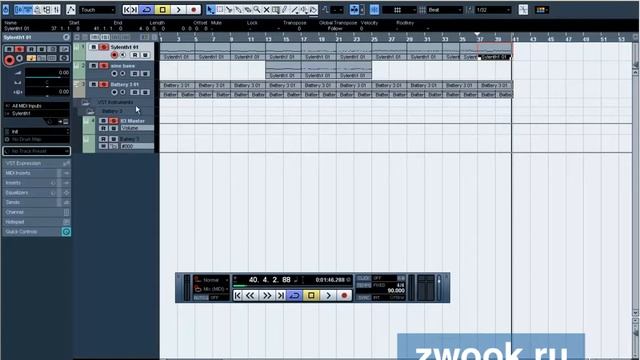Click bar 41 on the timeline ruler
640x360 pixels.
516,39
